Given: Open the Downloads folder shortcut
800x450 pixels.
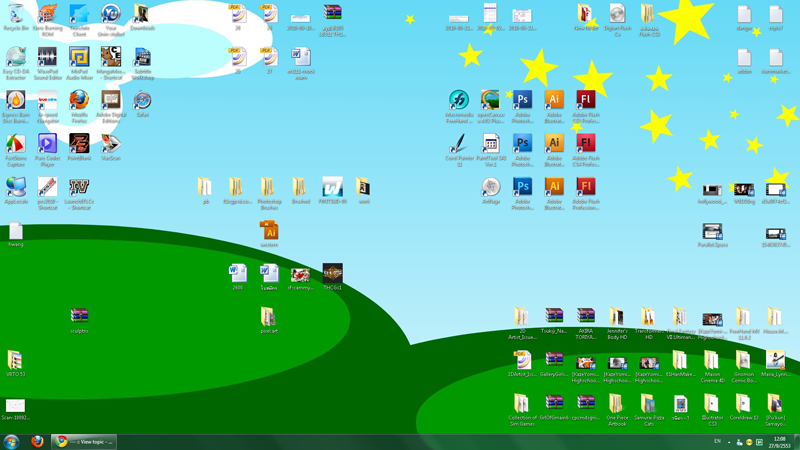Looking at the screenshot, I should 142,17.
